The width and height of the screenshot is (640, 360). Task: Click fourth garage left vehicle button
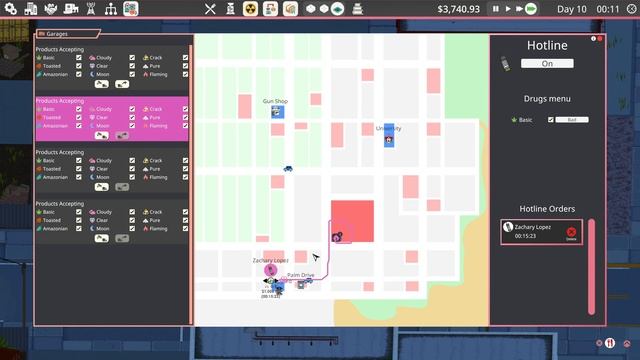(102, 238)
